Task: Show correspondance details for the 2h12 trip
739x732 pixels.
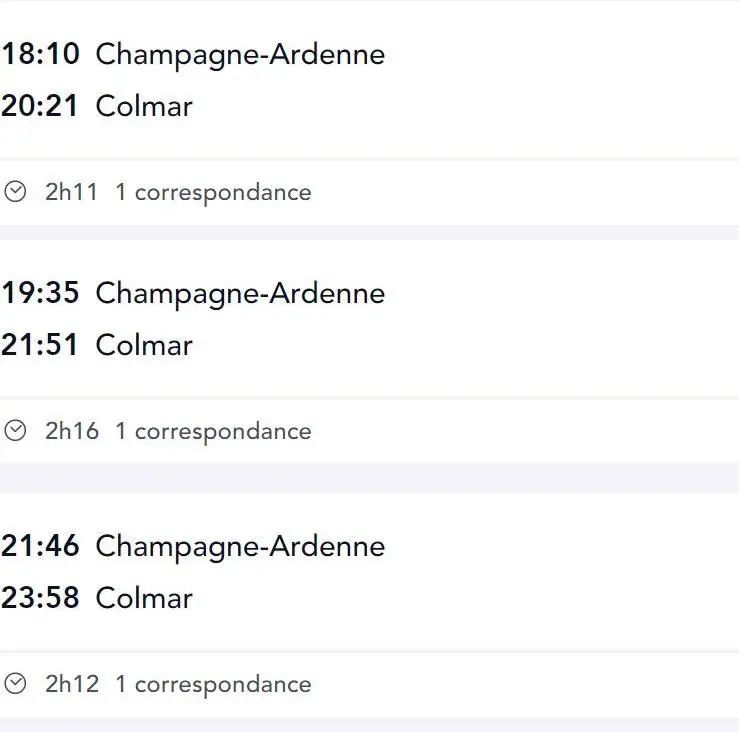Action: 213,685
